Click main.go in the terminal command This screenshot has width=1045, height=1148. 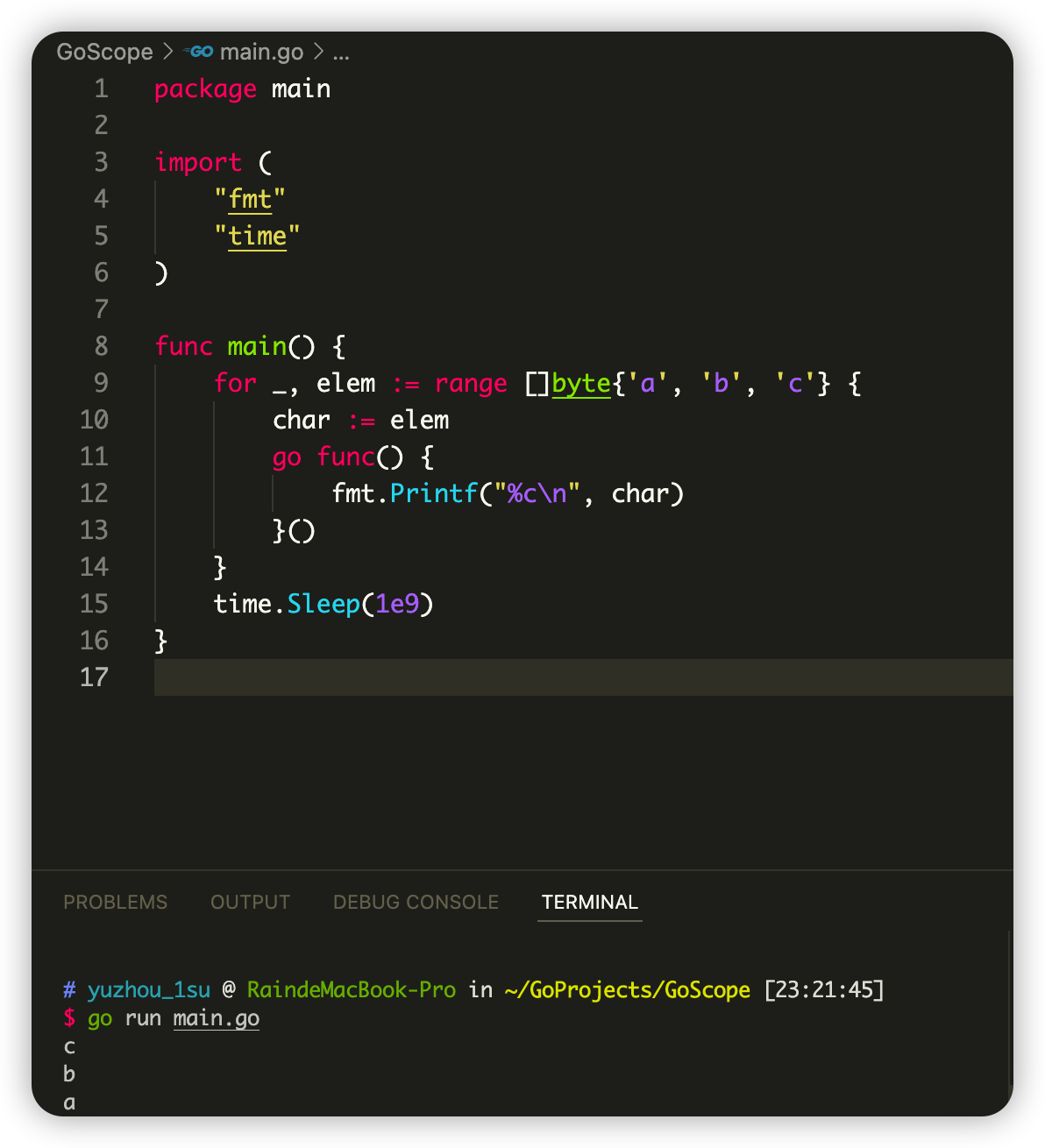pos(217,1018)
